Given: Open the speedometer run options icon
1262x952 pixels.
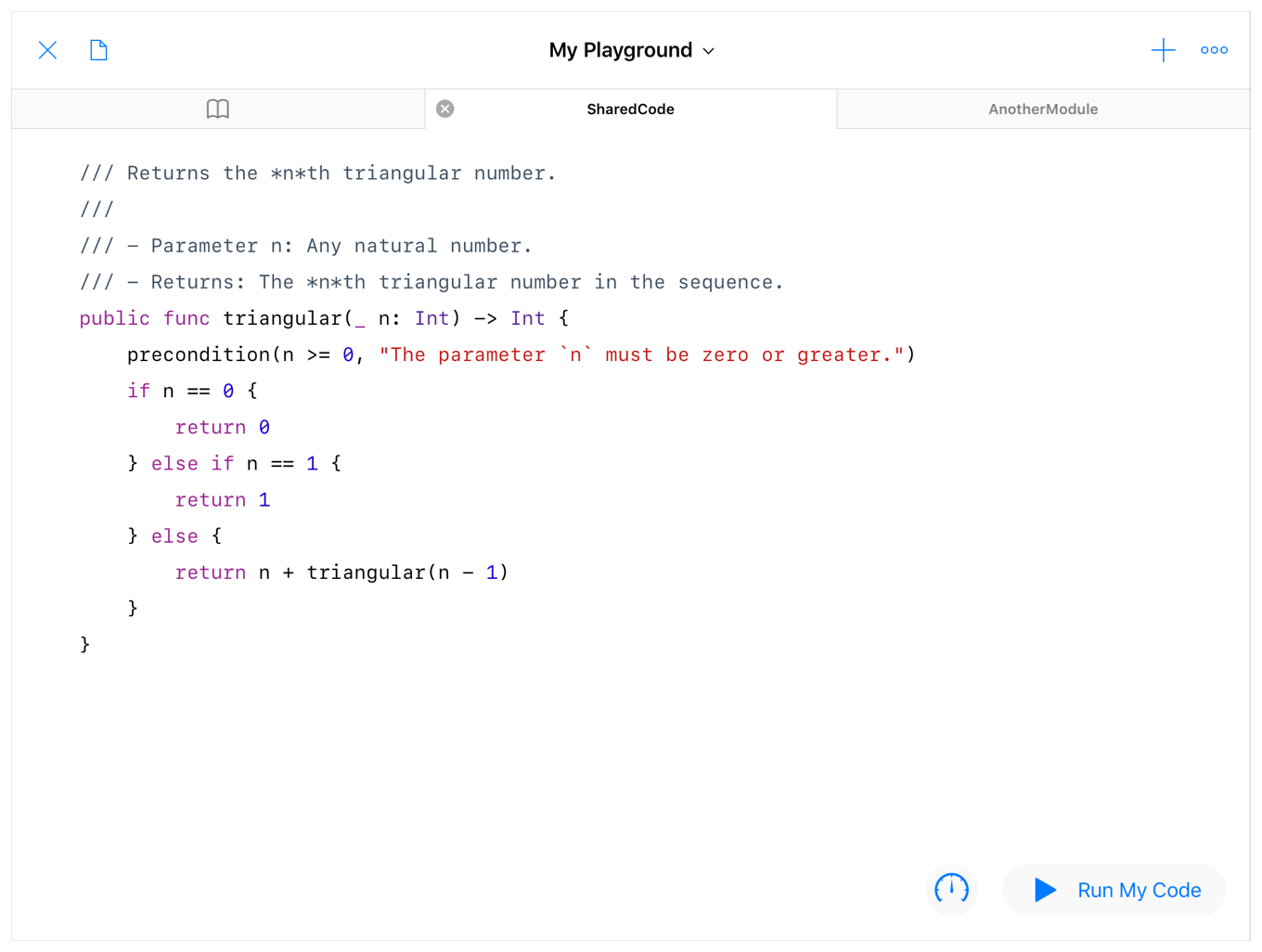Looking at the screenshot, I should pyautogui.click(x=951, y=889).
